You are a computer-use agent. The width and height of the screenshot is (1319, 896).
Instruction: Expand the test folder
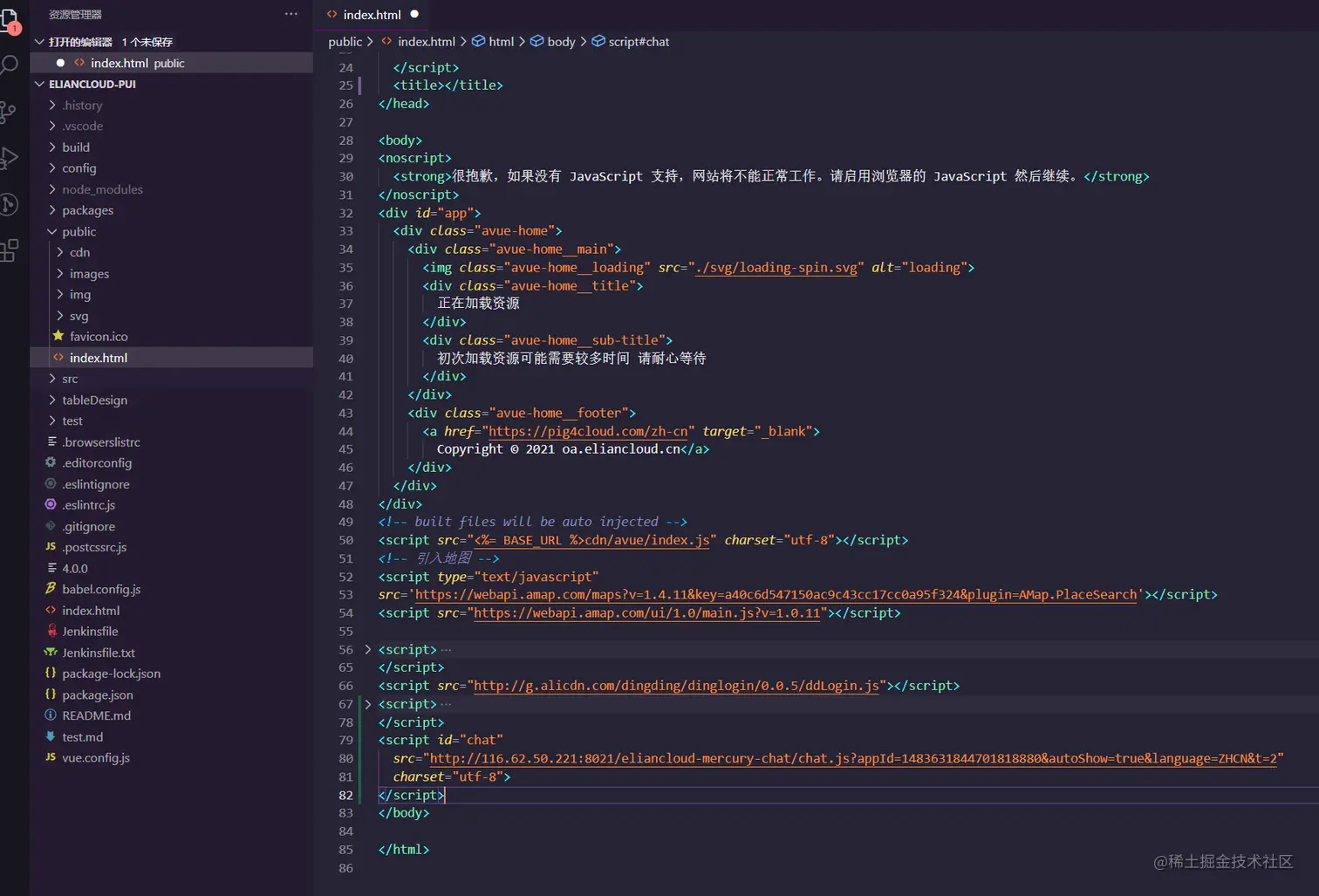pyautogui.click(x=72, y=421)
